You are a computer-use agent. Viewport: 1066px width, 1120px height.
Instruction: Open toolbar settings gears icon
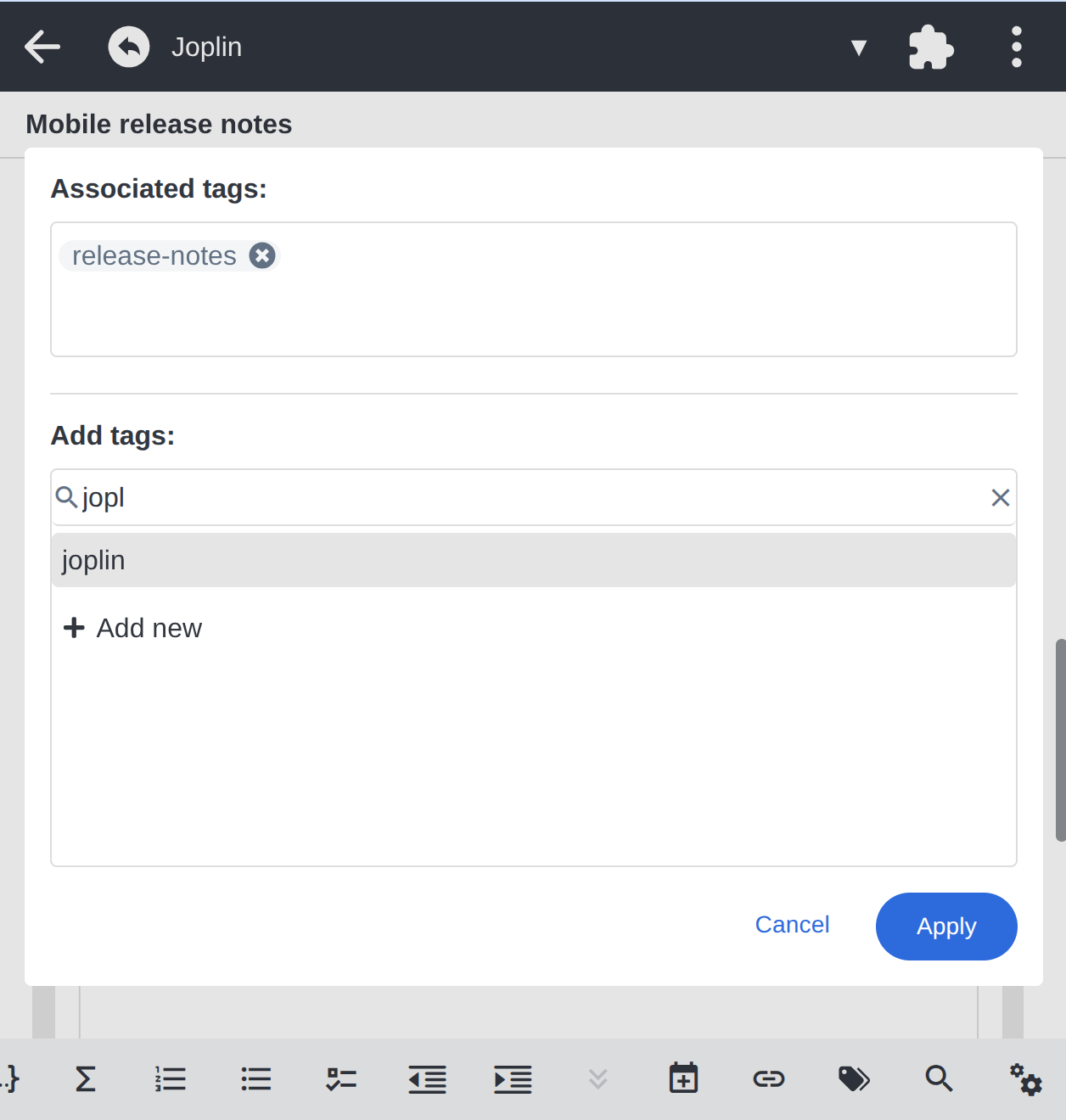(1025, 1079)
